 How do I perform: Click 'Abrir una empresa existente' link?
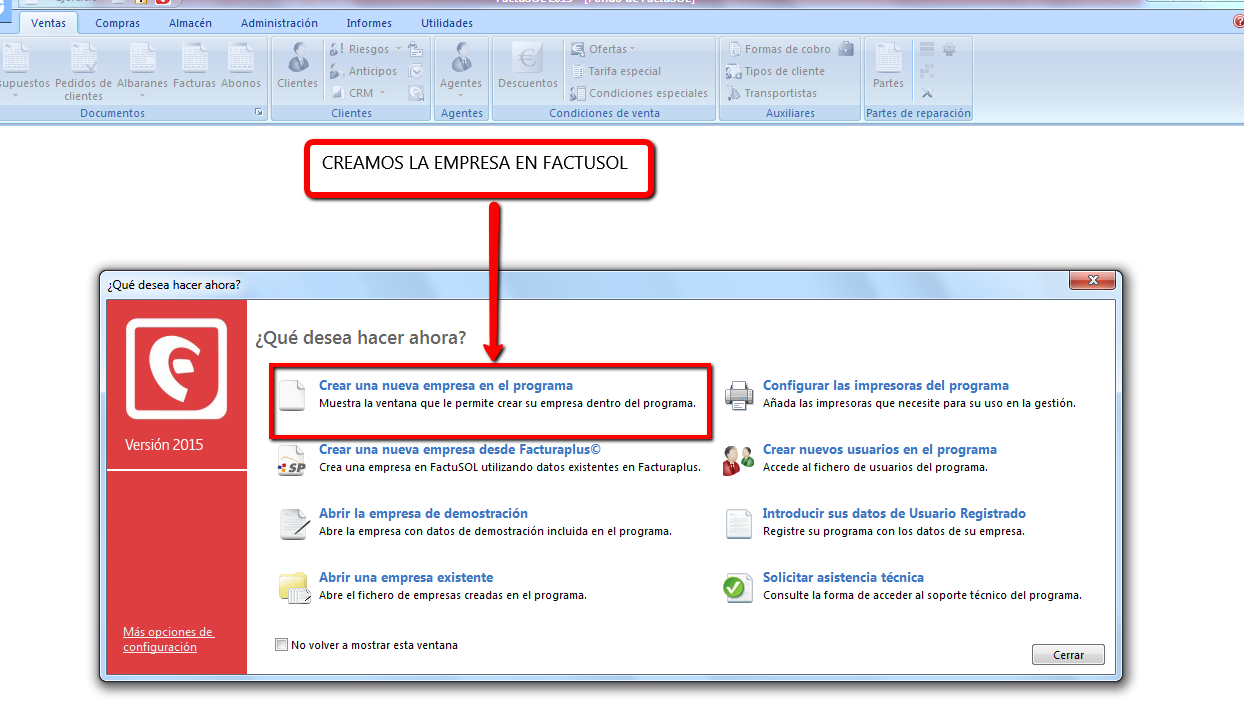(406, 577)
